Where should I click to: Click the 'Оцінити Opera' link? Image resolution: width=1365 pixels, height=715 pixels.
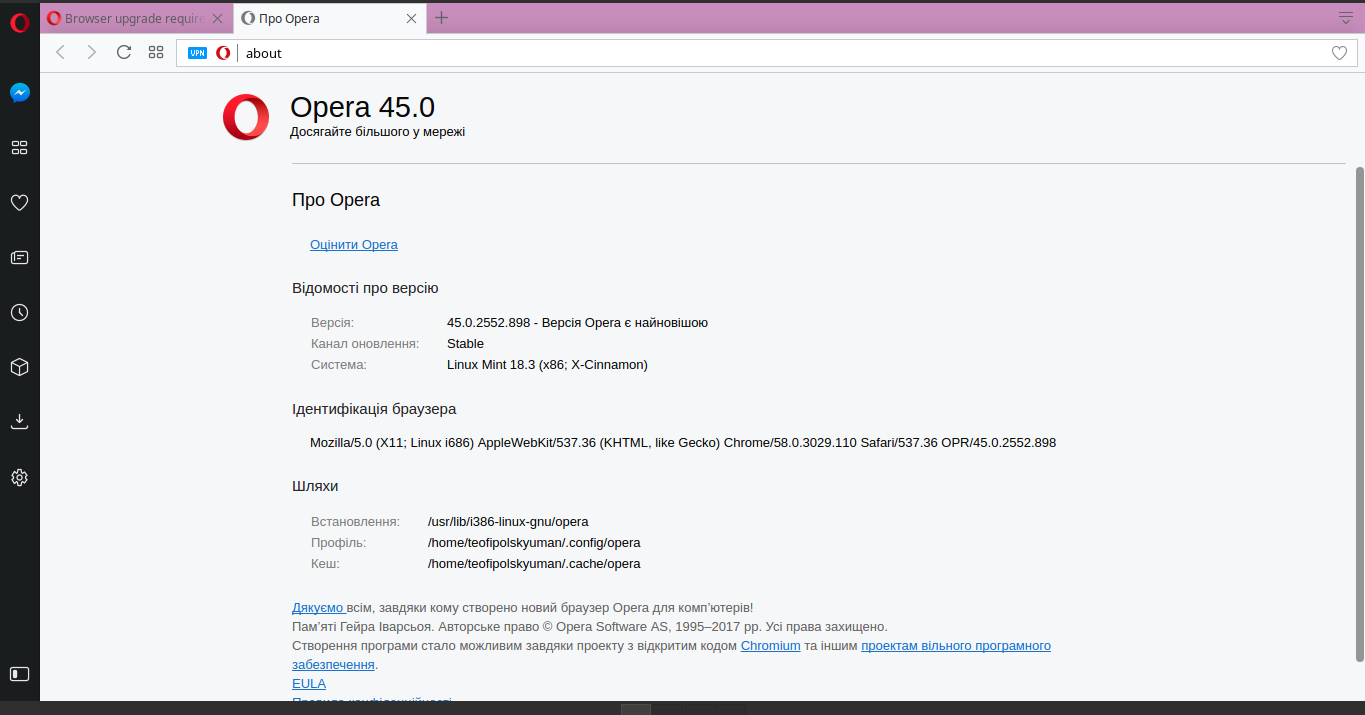[x=354, y=245]
